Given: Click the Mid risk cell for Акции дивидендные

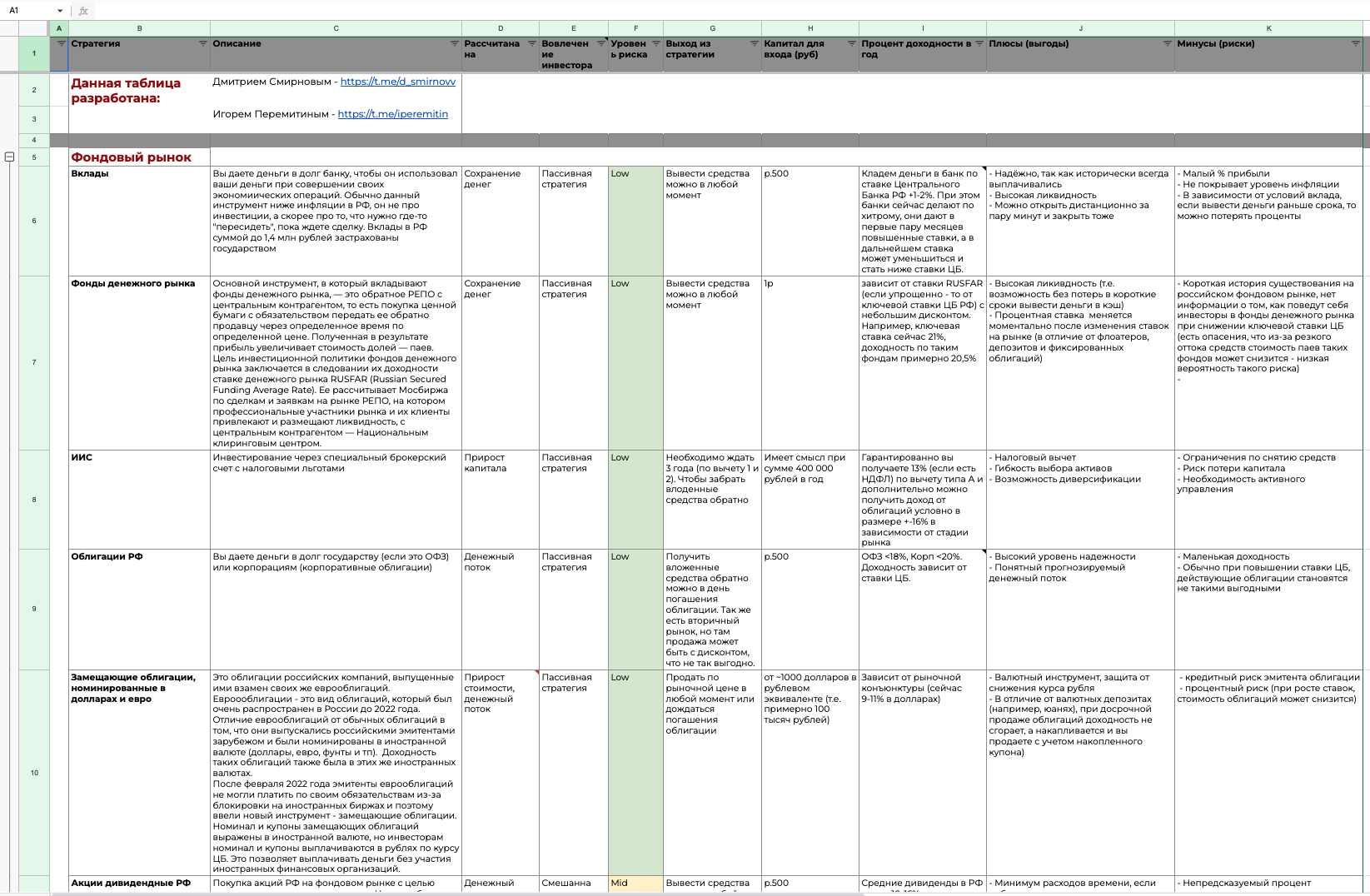Looking at the screenshot, I should [x=635, y=884].
